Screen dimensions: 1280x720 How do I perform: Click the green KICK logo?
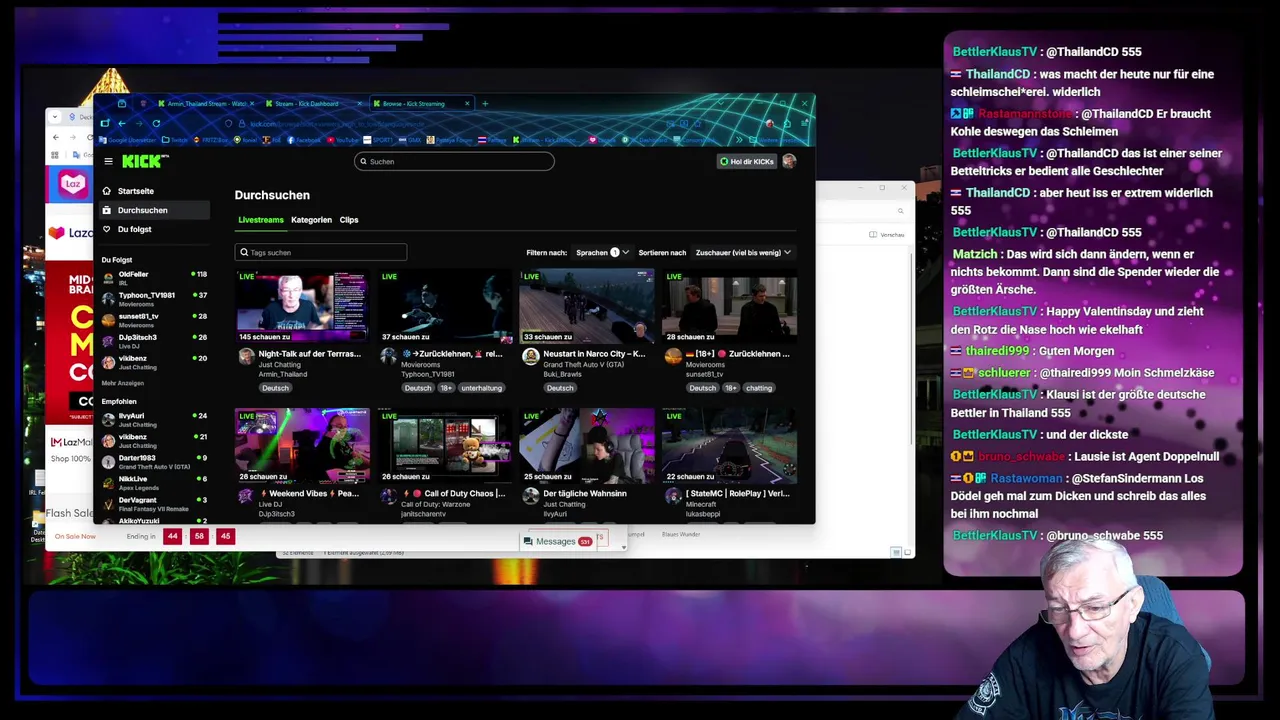pos(144,161)
